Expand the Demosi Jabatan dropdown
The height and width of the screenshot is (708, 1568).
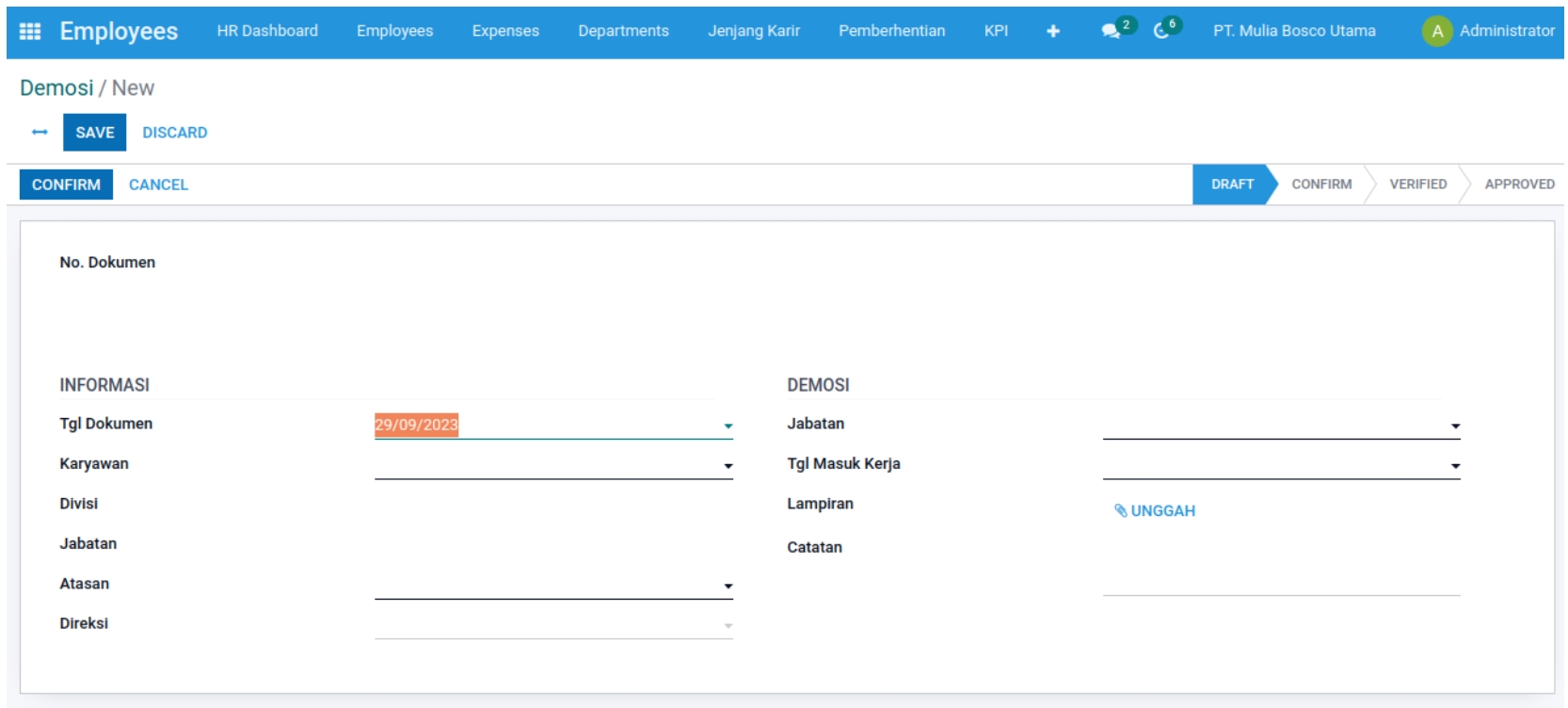click(x=1455, y=426)
